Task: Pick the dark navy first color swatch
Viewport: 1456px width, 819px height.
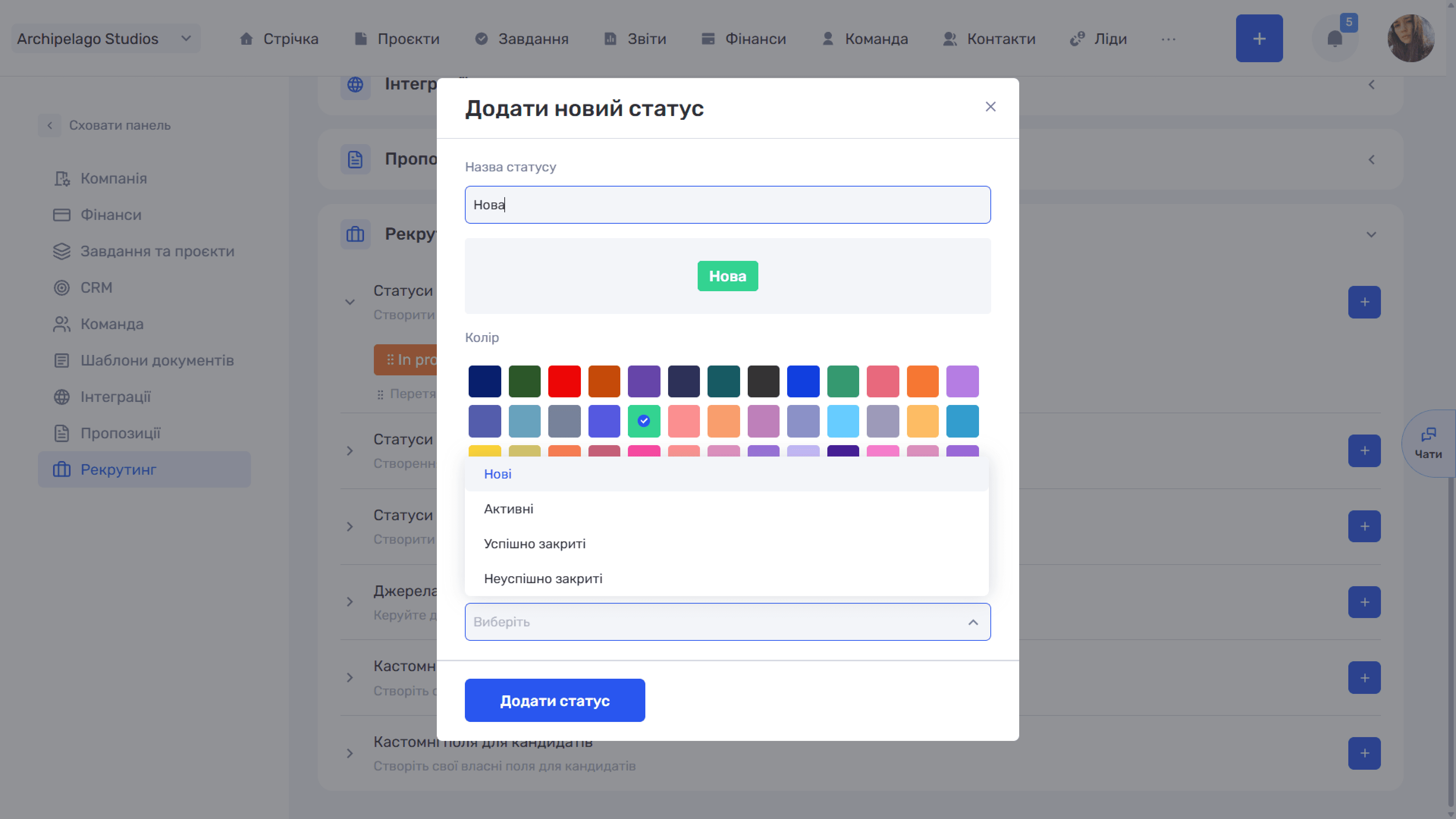Action: (x=485, y=381)
